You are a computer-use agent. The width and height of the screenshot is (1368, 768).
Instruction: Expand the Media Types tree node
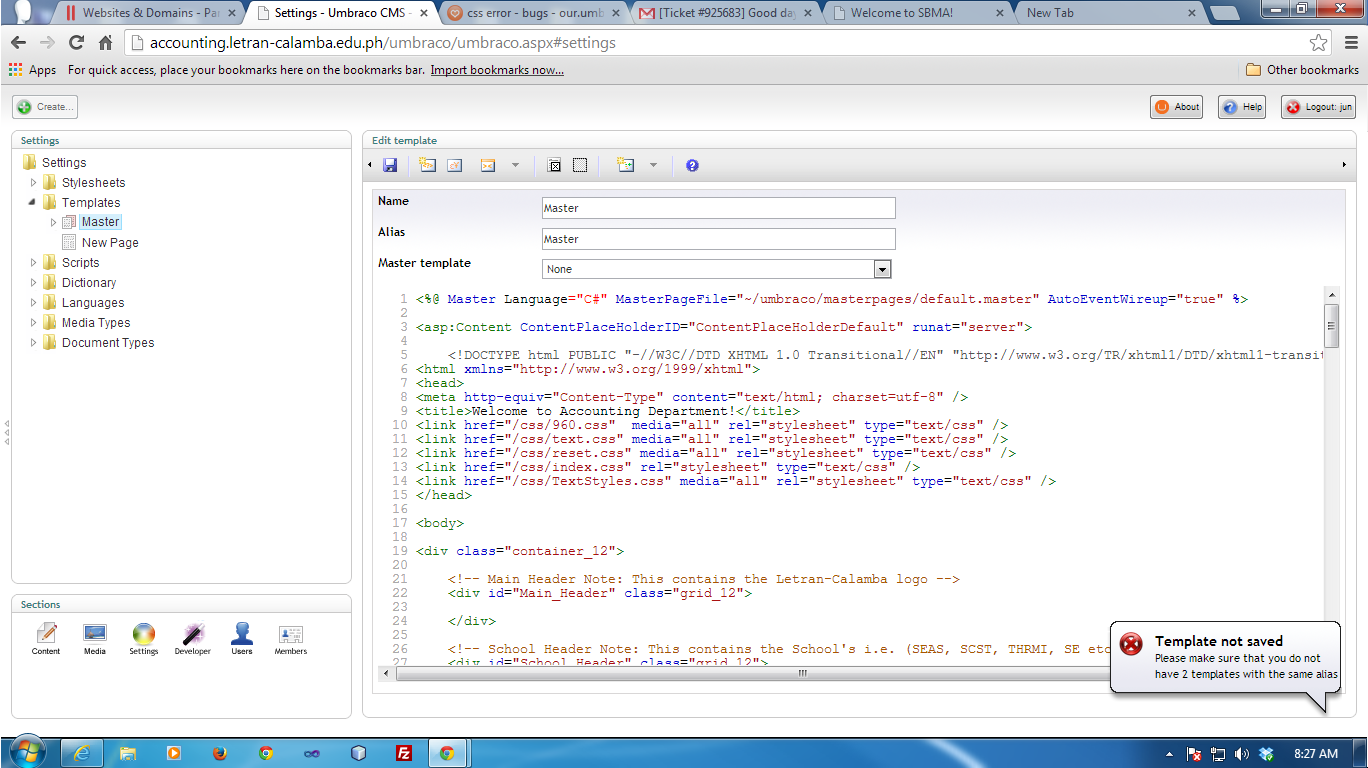(x=33, y=323)
